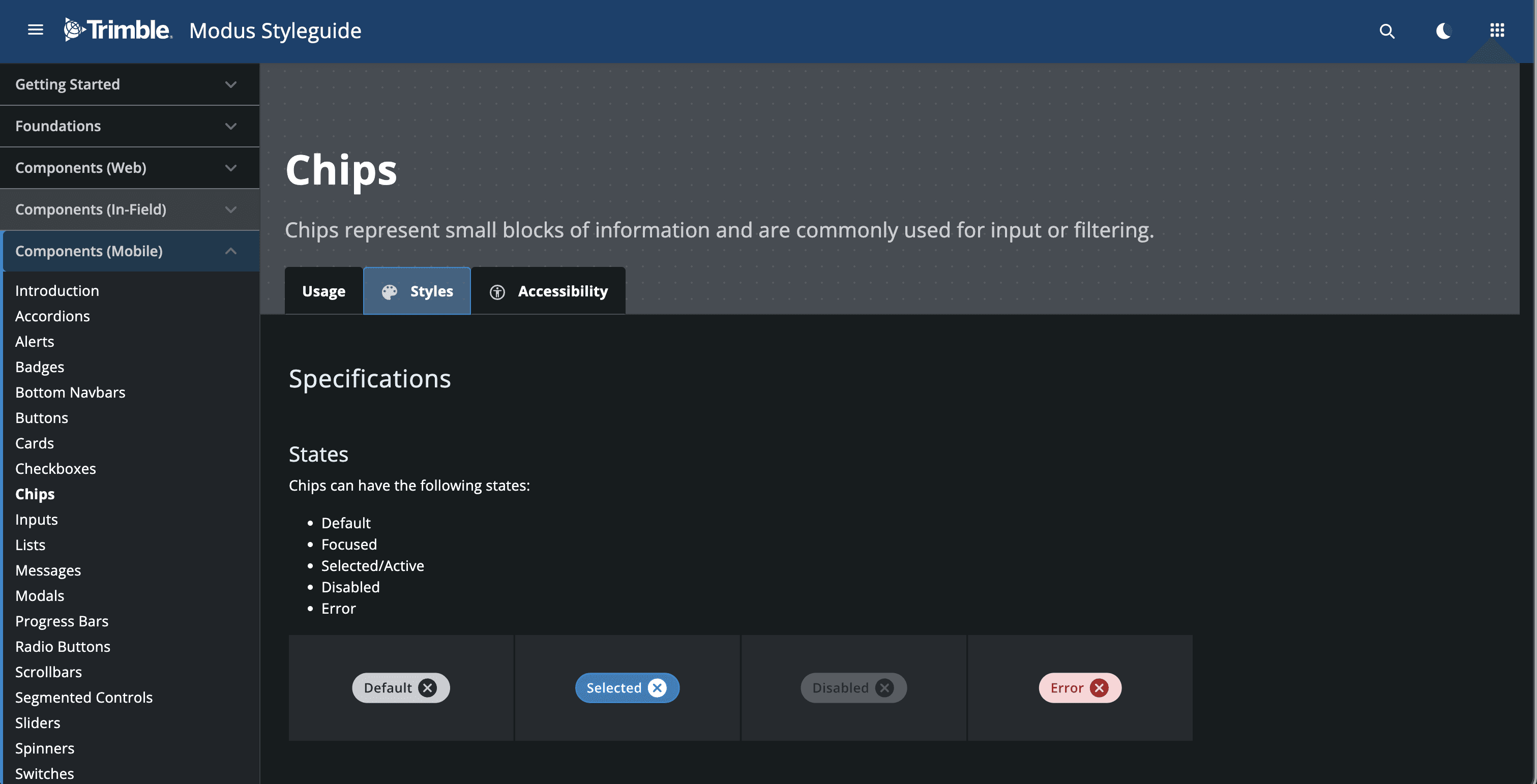Viewport: 1537px width, 784px height.
Task: Open the apps grid icon
Action: (1496, 30)
